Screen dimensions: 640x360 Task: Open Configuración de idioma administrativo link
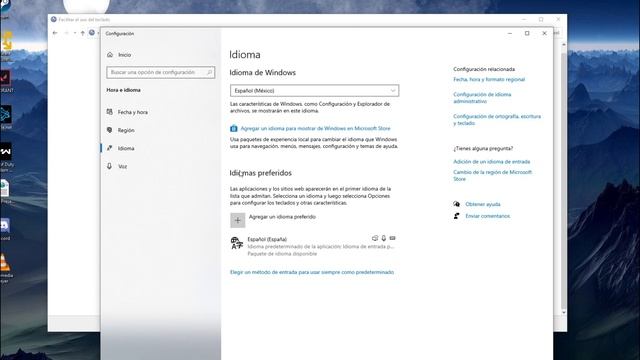coord(482,98)
